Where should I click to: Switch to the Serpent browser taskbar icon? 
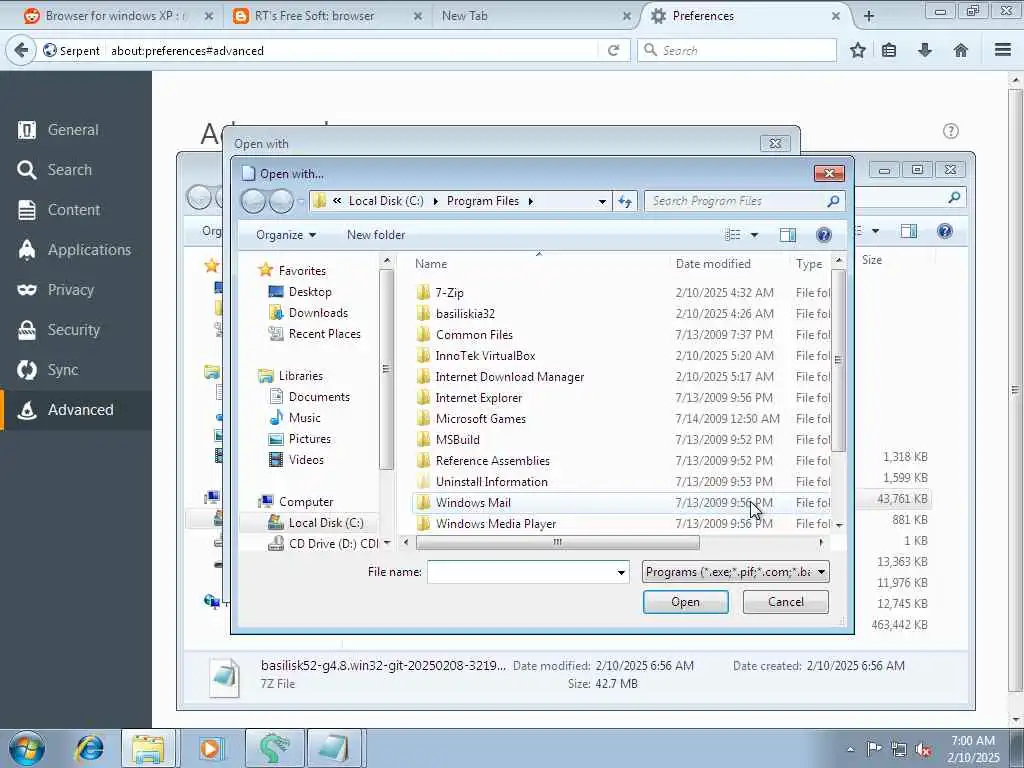[274, 748]
